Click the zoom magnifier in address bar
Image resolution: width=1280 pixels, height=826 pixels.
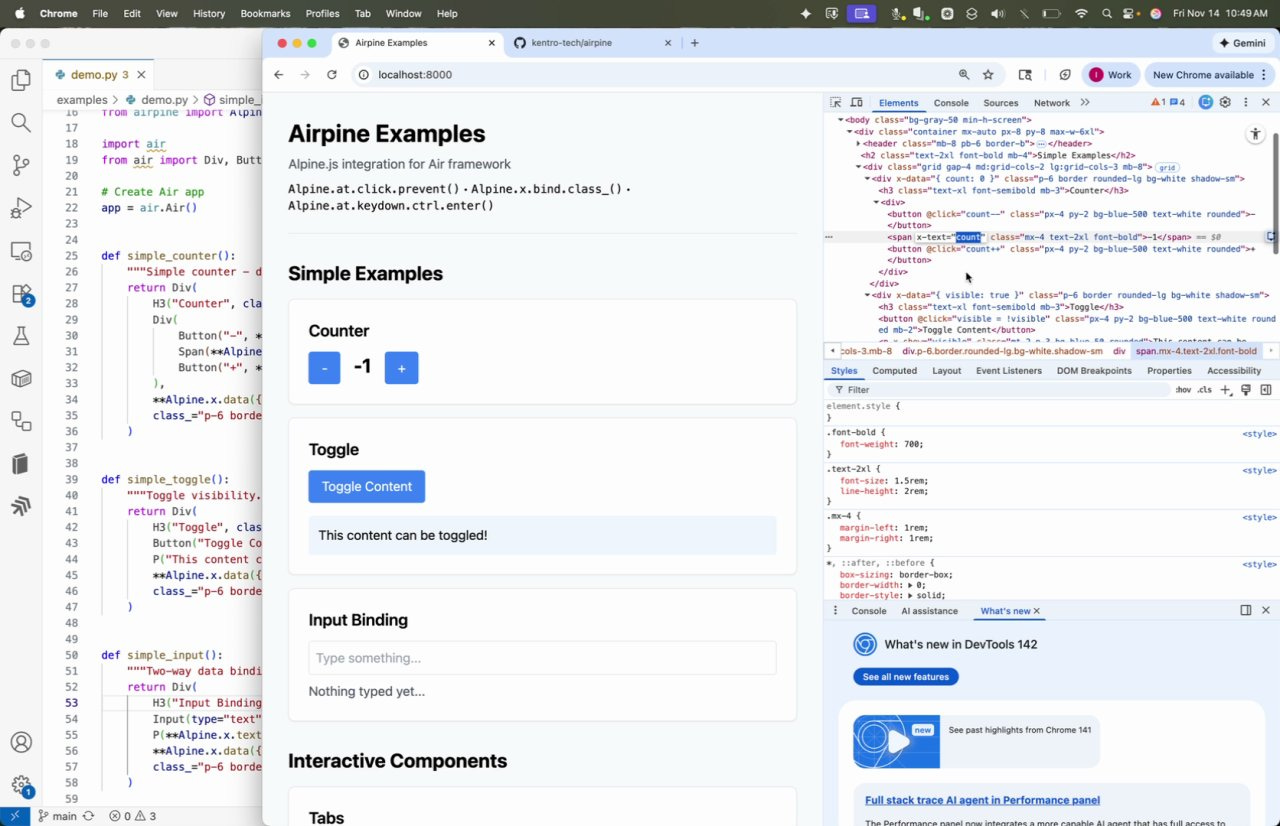(964, 75)
